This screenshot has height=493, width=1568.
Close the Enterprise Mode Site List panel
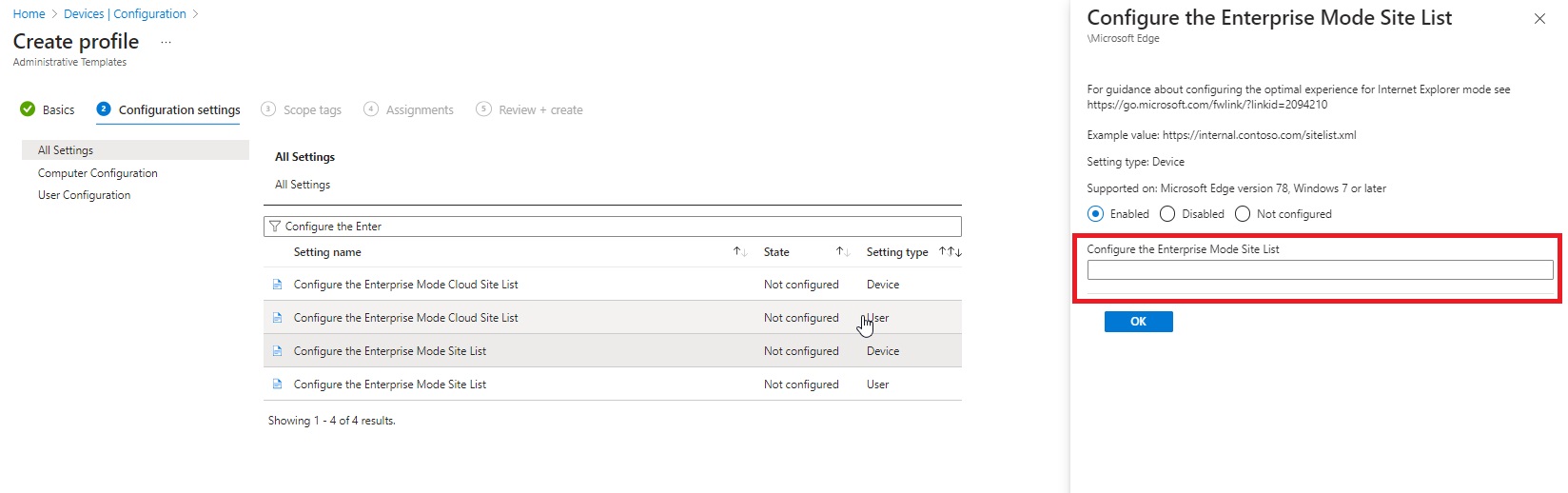point(1539,19)
